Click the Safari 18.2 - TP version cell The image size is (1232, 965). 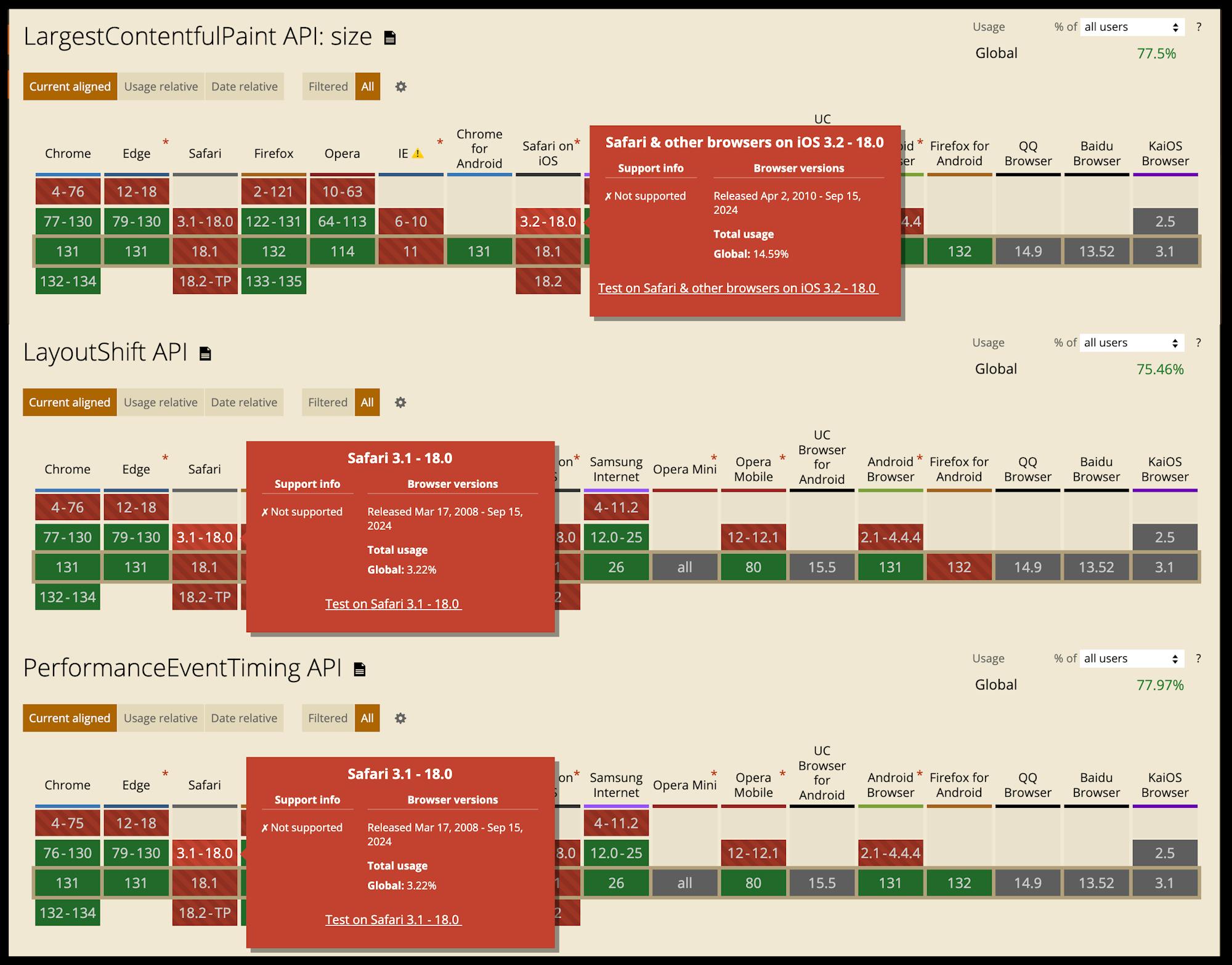[205, 281]
